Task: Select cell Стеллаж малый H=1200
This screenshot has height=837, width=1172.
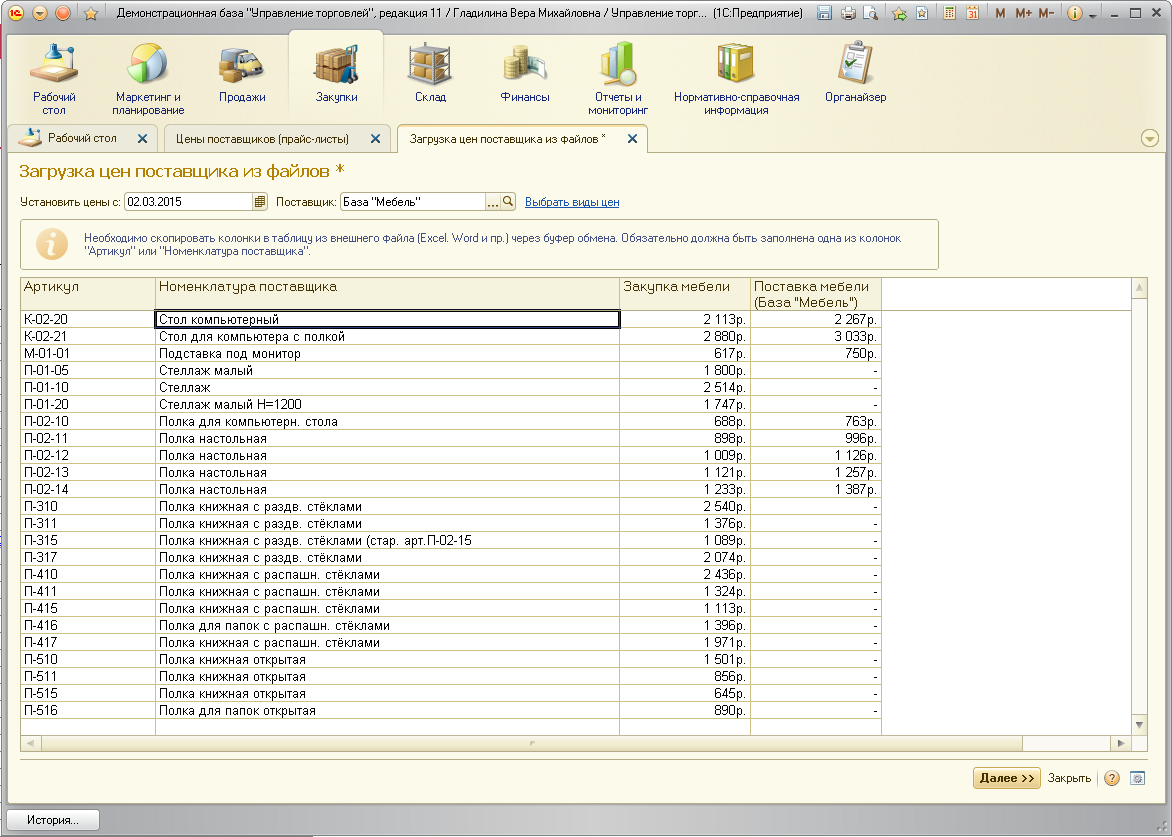Action: pos(387,404)
